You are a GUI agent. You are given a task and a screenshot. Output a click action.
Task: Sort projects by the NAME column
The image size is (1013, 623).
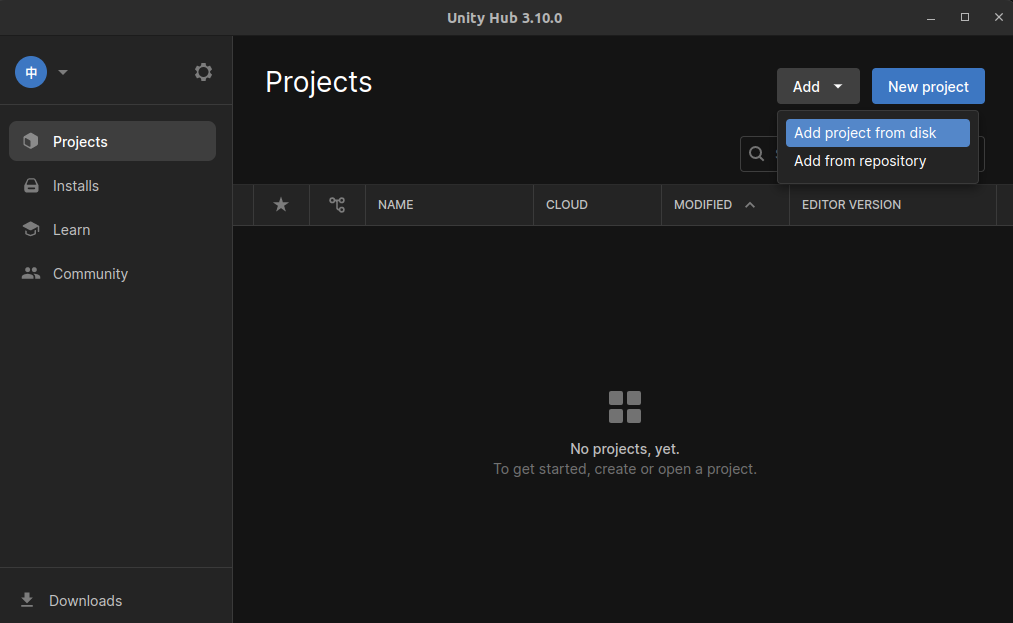coord(395,204)
